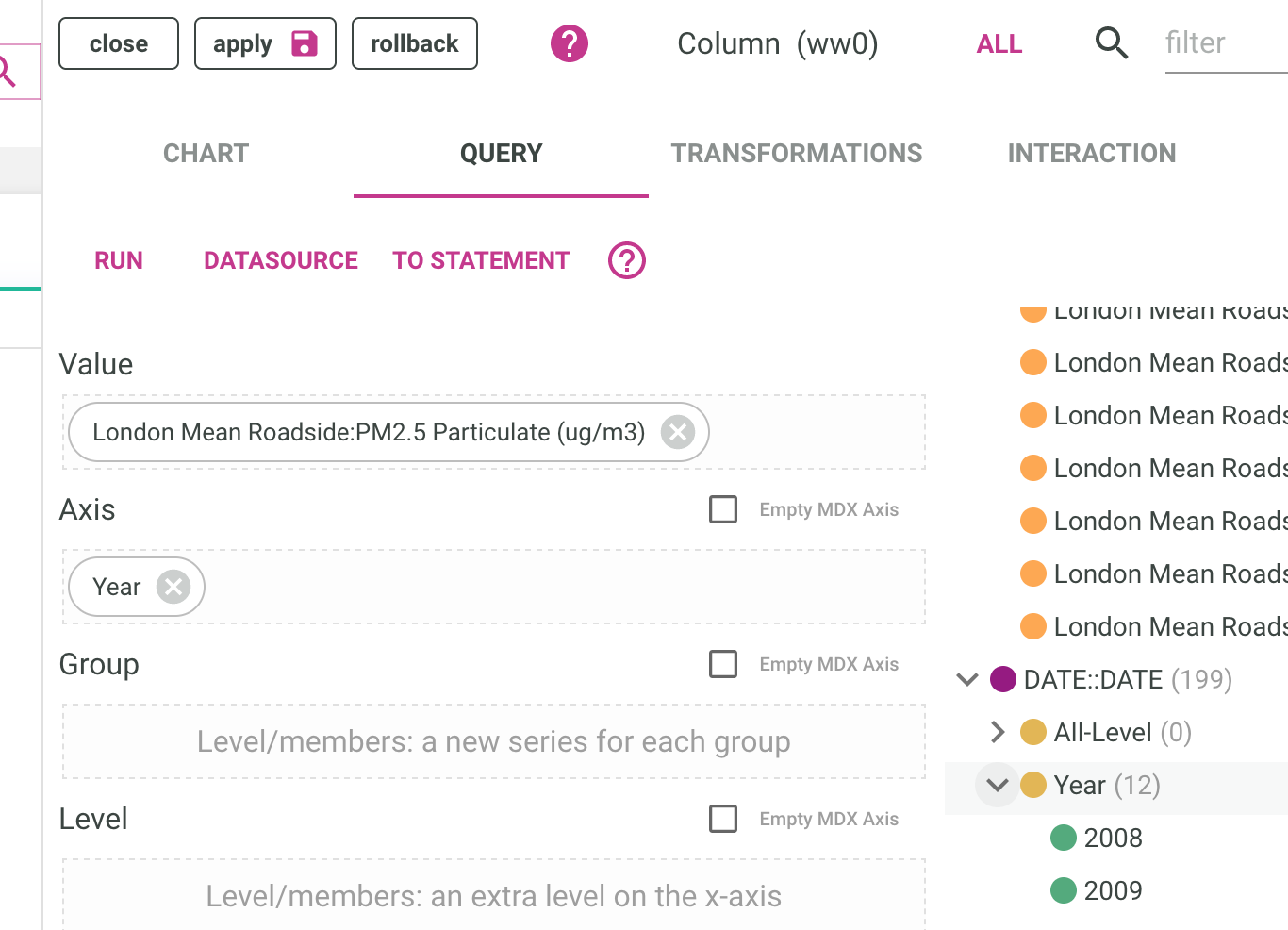Viewport: 1288px width, 930px height.
Task: Open the CHART tab
Action: click(206, 153)
